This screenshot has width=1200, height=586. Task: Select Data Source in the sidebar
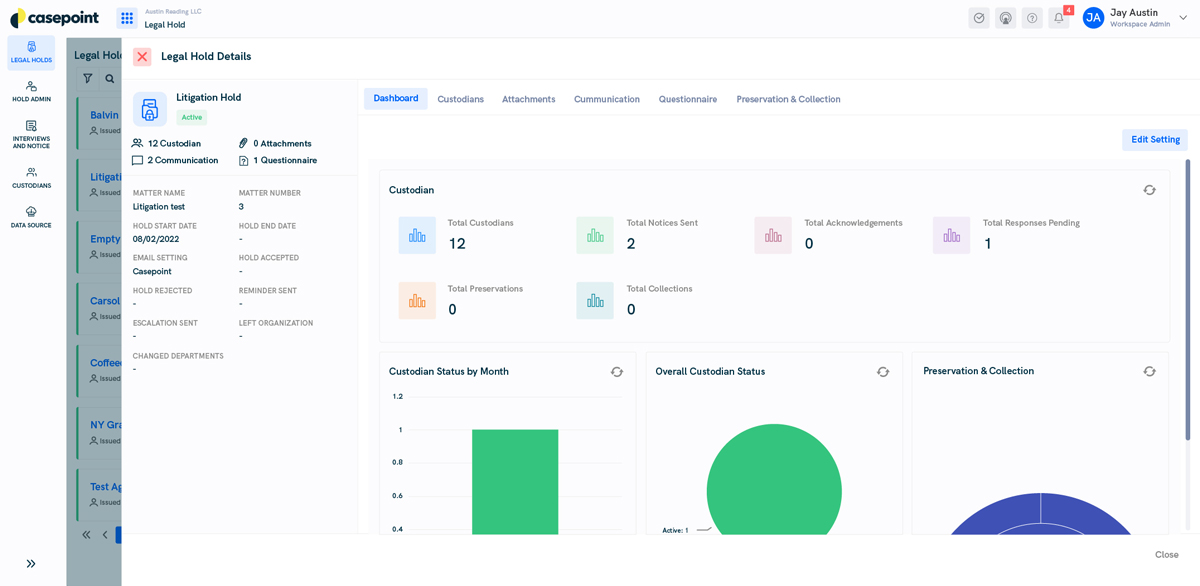(x=31, y=215)
